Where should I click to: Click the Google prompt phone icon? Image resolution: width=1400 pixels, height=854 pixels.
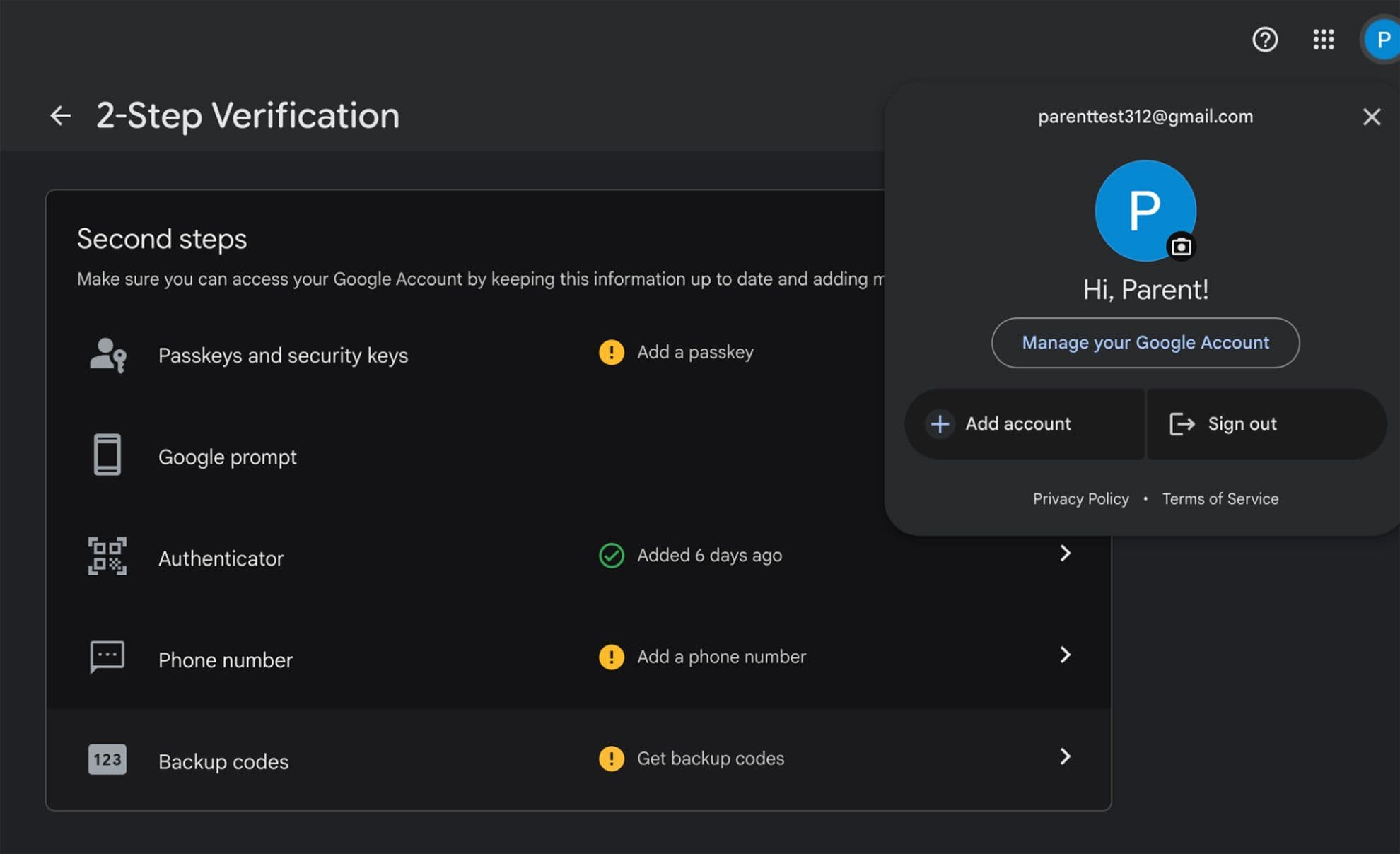[x=107, y=455]
